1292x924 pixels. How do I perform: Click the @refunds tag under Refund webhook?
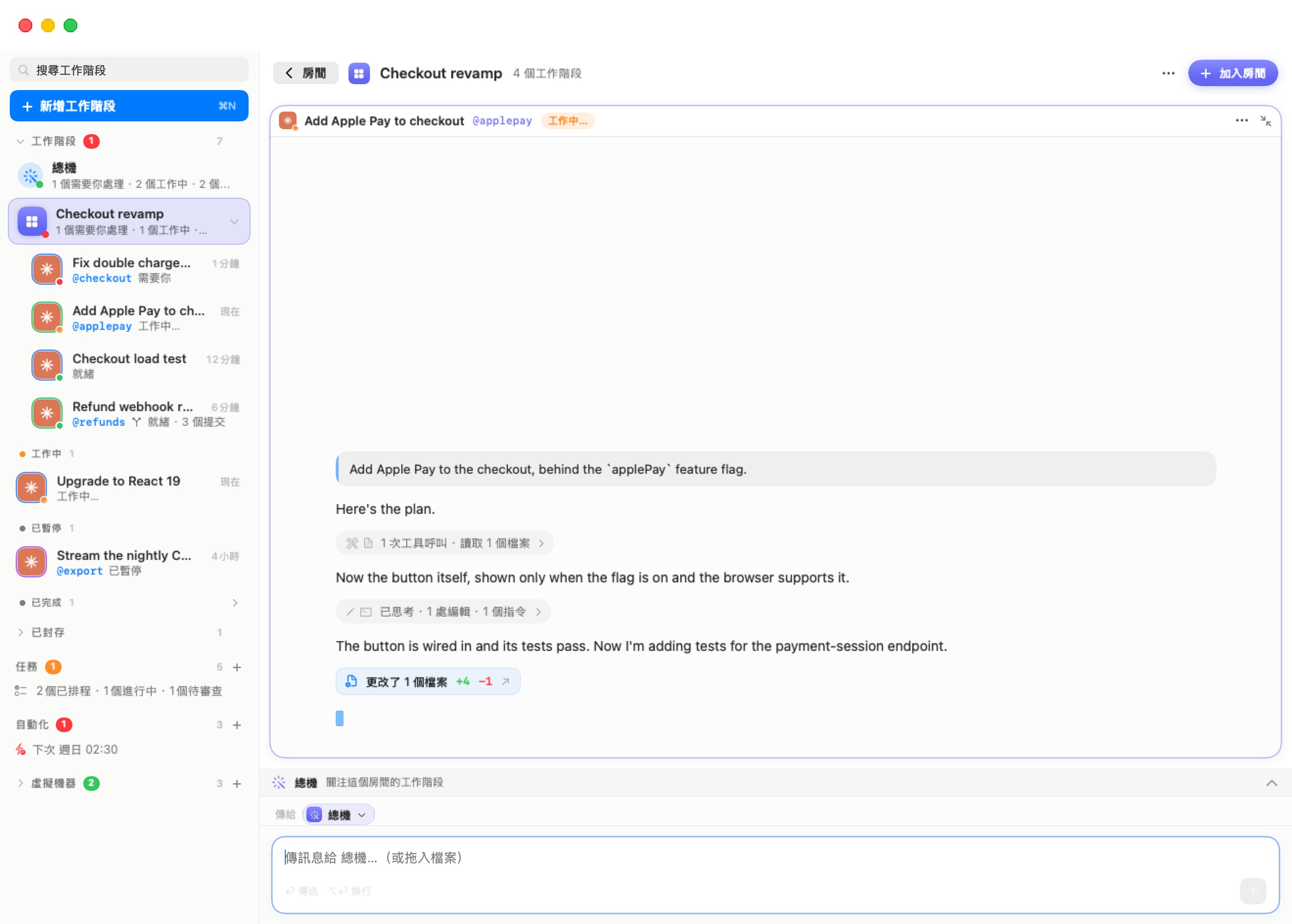coord(98,422)
